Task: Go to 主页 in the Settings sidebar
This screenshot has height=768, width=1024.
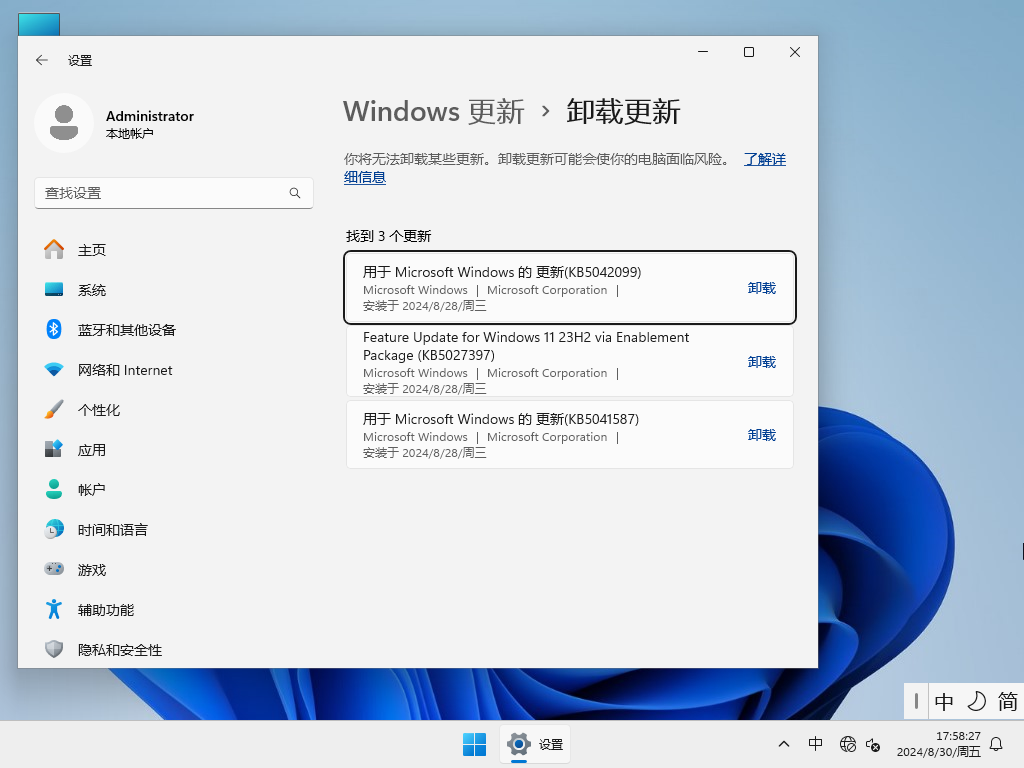Action: (92, 250)
